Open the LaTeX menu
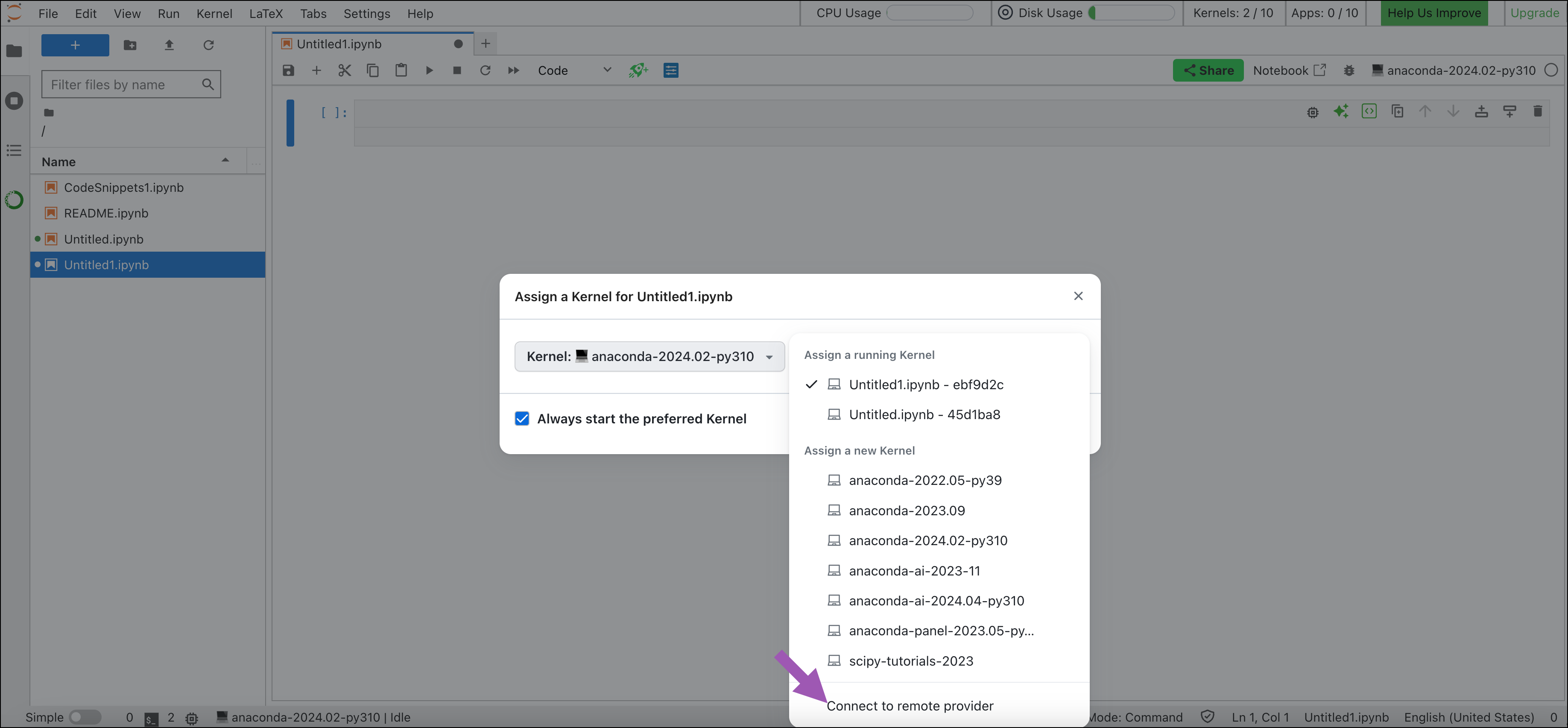Viewport: 1568px width, 728px height. click(266, 13)
